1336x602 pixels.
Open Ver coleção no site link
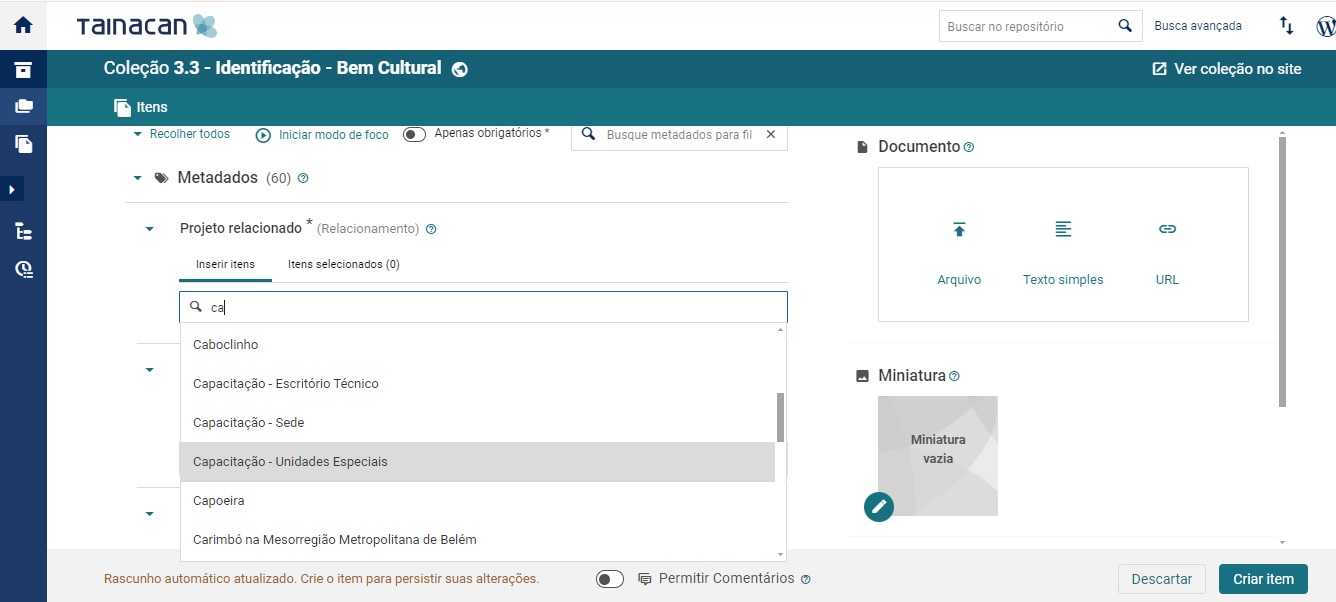[1227, 69]
